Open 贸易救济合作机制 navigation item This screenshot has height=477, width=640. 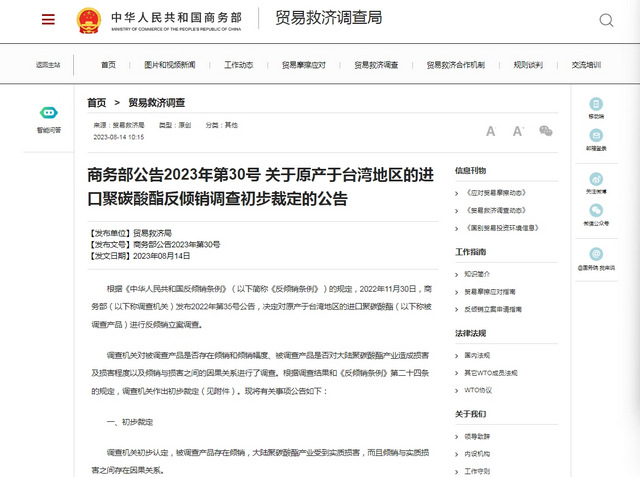pos(456,65)
